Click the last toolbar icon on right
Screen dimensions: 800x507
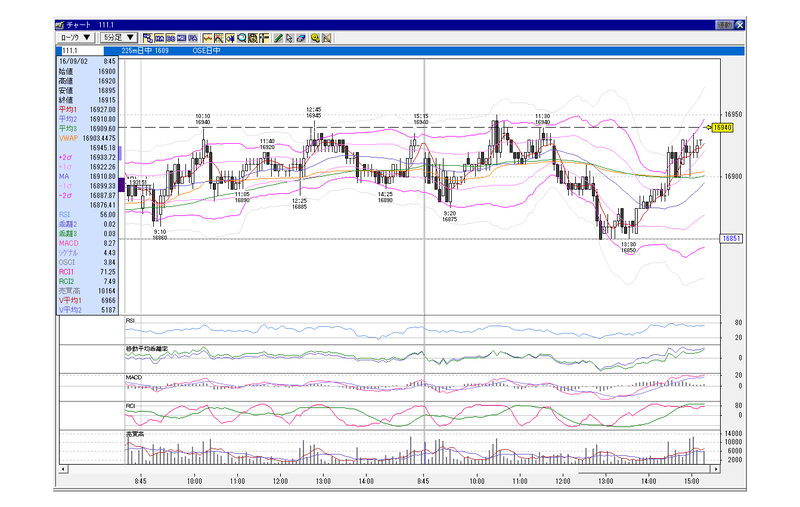(327, 38)
